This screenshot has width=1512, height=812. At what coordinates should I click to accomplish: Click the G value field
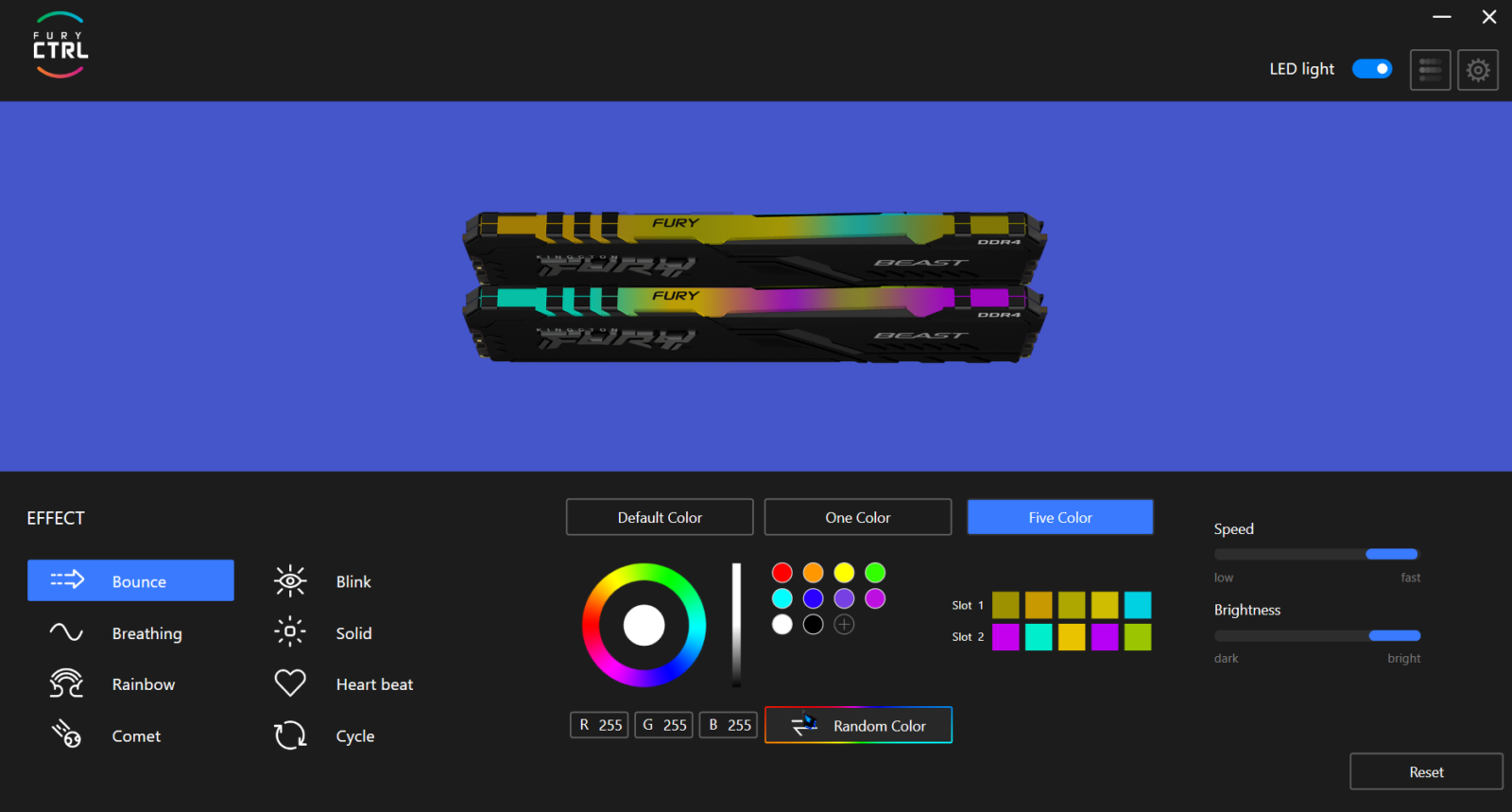click(x=664, y=725)
